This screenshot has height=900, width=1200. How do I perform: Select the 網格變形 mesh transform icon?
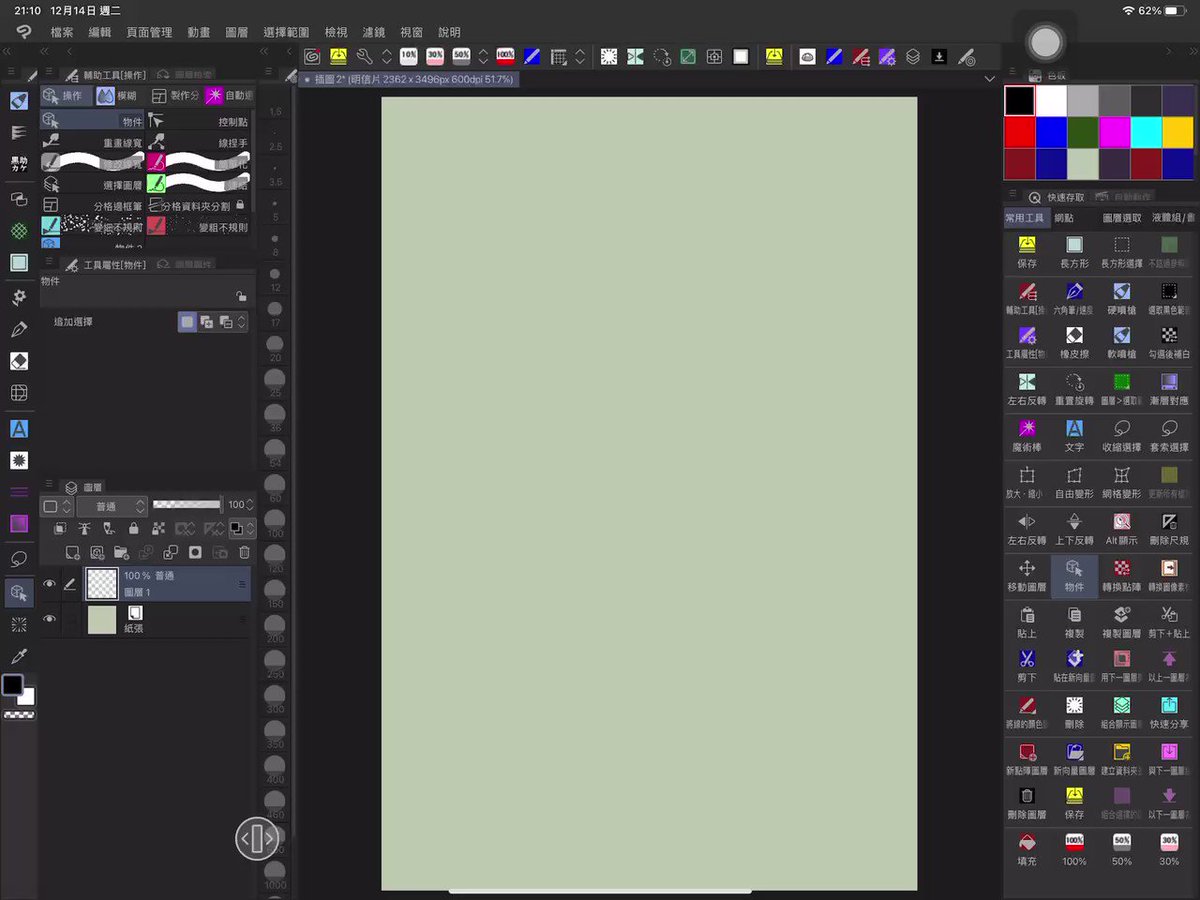(x=1122, y=475)
